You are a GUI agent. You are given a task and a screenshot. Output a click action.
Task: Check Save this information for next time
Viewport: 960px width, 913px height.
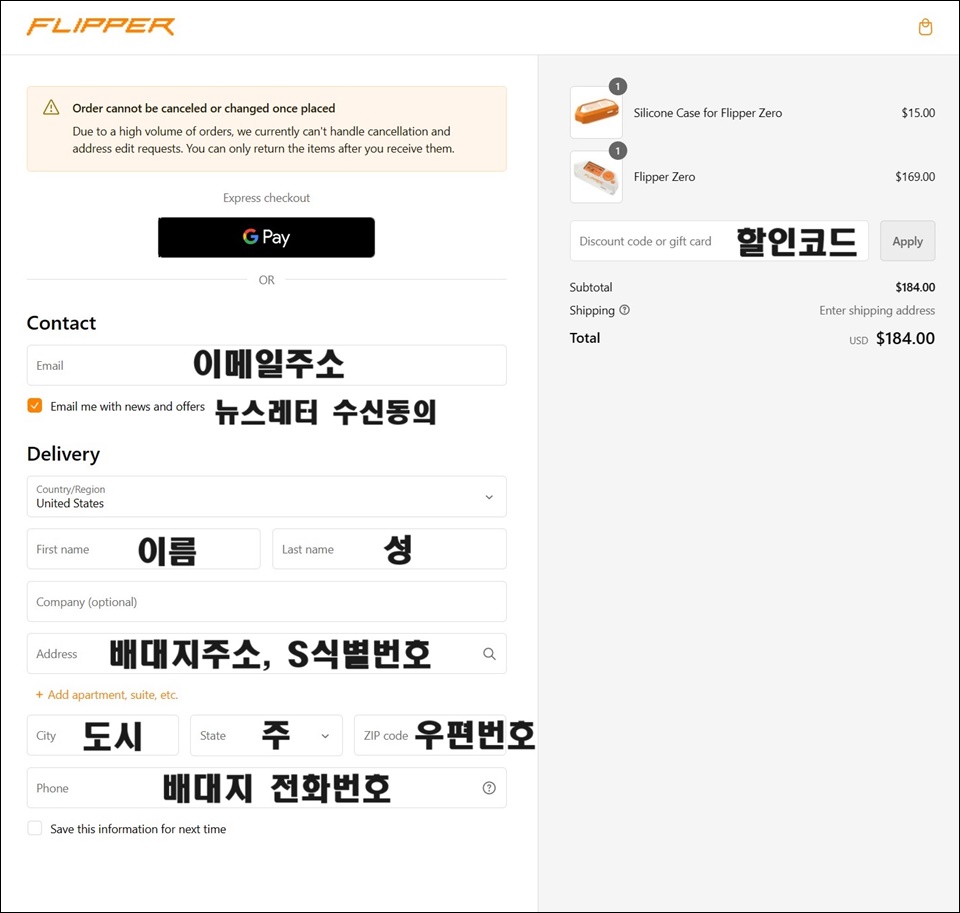coord(35,828)
